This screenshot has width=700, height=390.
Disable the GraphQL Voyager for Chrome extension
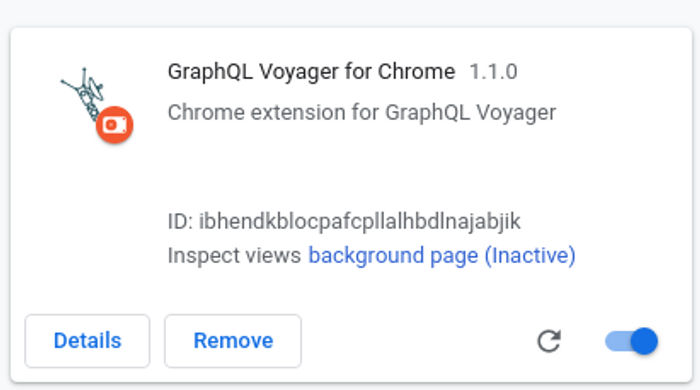pos(631,341)
